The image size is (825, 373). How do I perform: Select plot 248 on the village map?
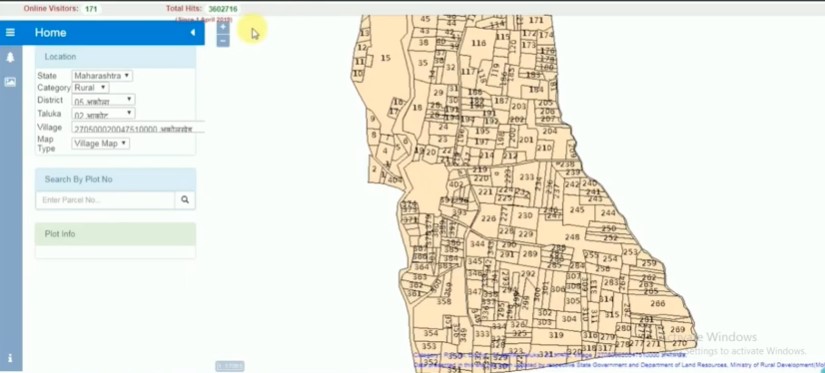(x=572, y=237)
